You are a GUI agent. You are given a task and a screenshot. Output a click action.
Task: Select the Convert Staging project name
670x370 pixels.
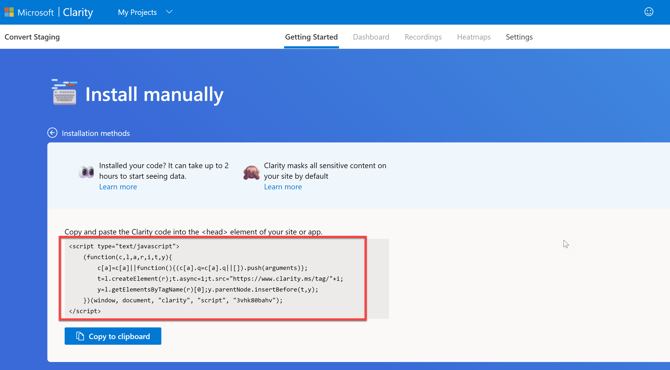32,37
